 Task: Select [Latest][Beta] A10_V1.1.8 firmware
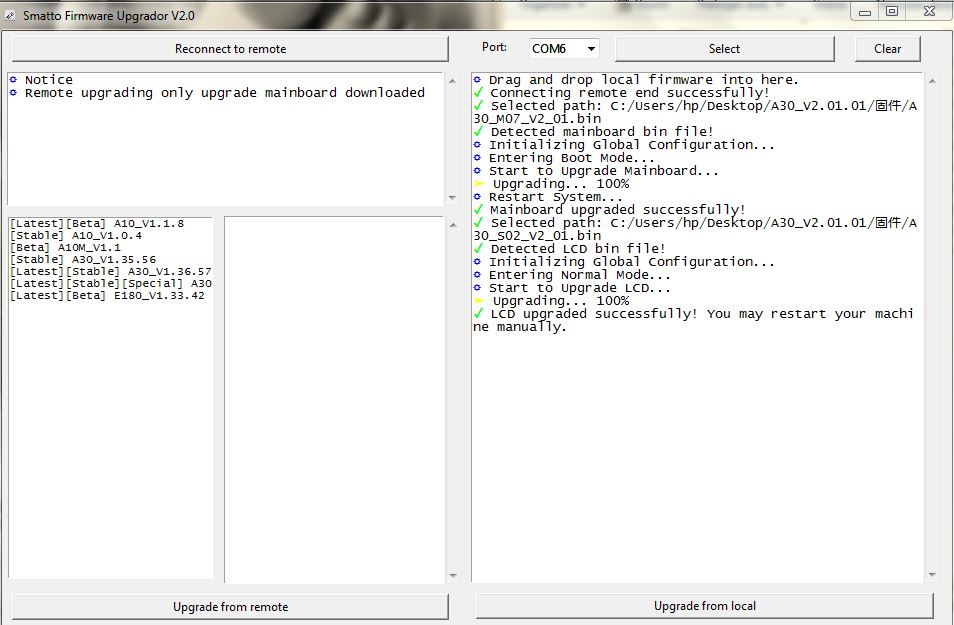point(97,223)
